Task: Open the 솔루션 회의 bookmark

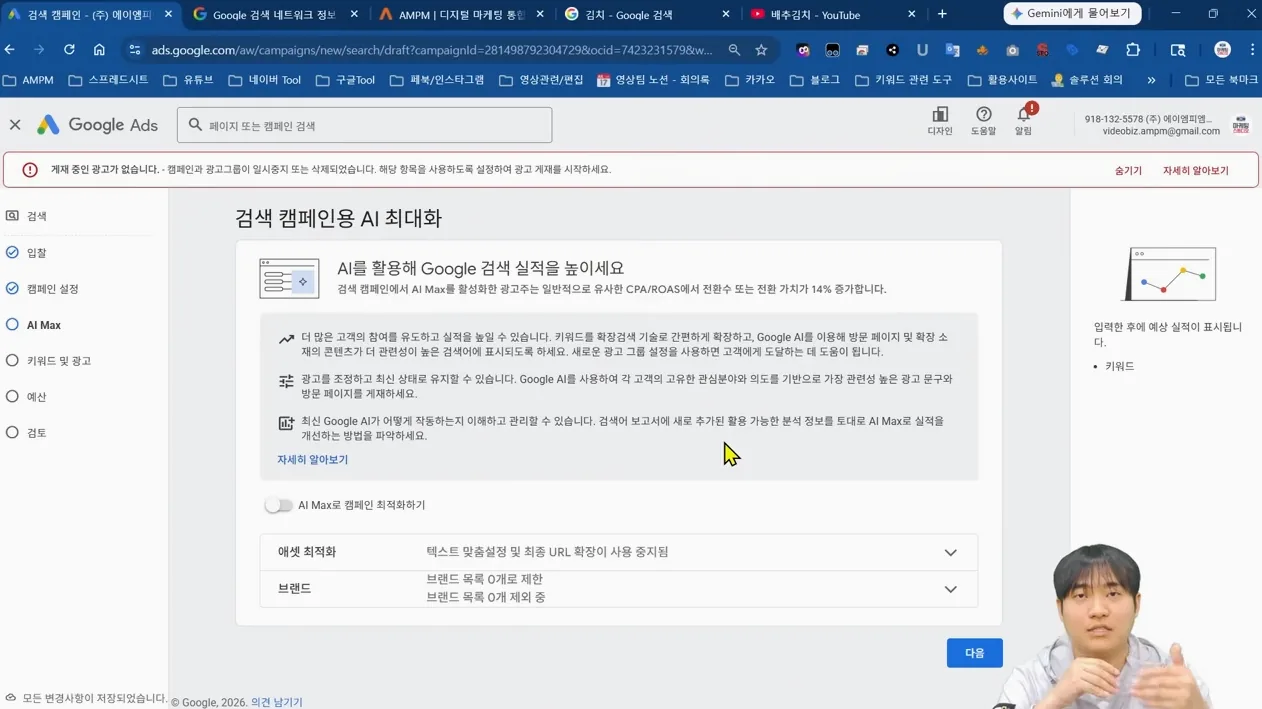Action: pos(1086,80)
